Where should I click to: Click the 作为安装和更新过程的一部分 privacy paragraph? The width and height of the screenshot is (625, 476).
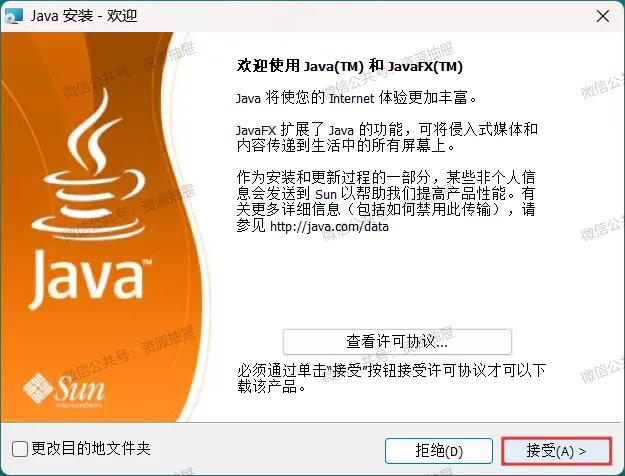pyautogui.click(x=386, y=201)
